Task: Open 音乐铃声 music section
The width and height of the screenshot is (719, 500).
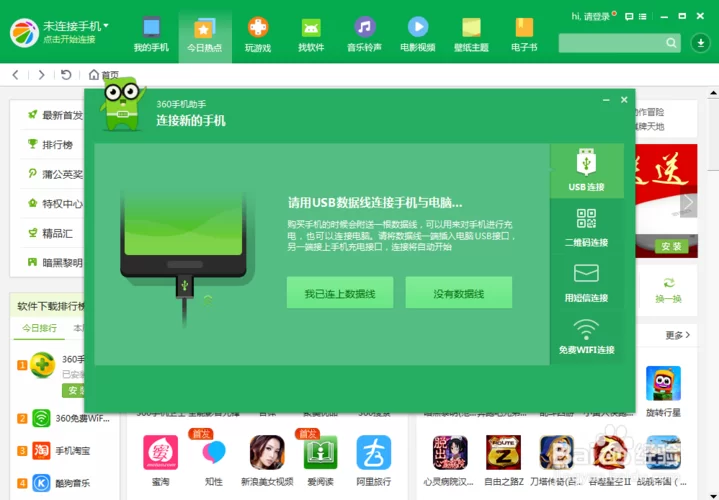Action: coord(364,35)
